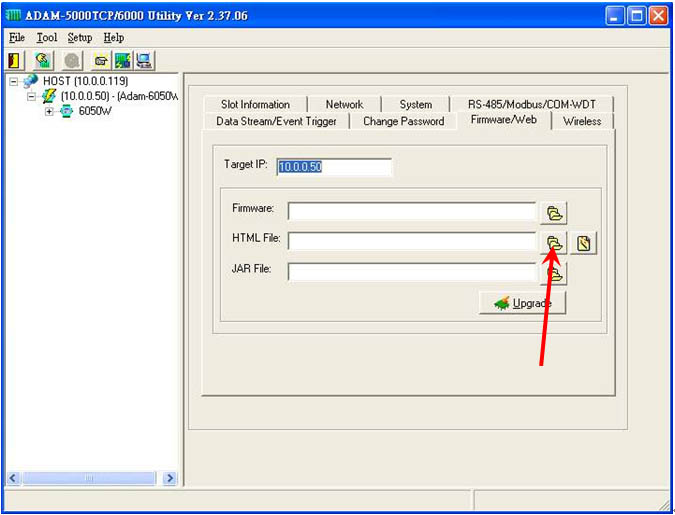
Task: Open the Change Password tab
Action: click(403, 121)
